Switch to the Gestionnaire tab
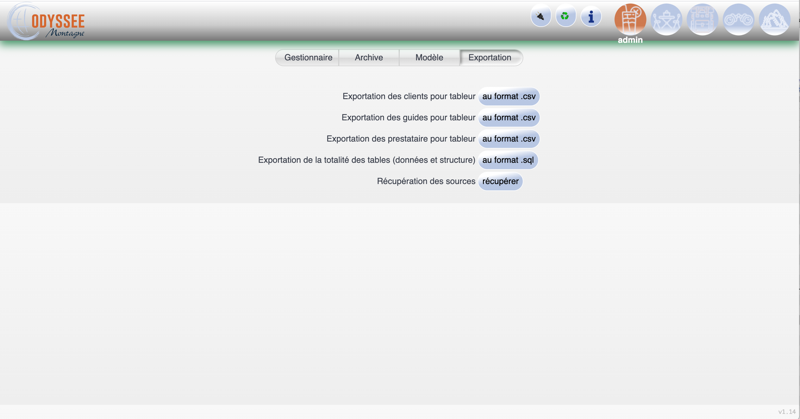The image size is (800, 419). click(308, 58)
